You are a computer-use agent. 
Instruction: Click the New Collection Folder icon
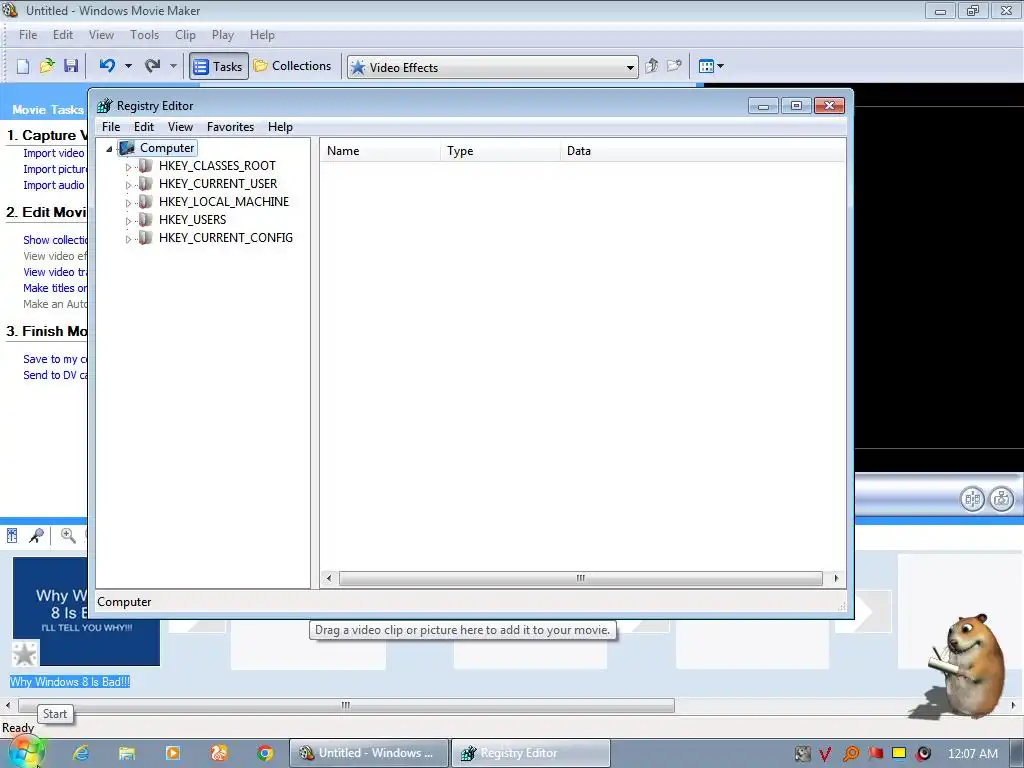pos(675,66)
